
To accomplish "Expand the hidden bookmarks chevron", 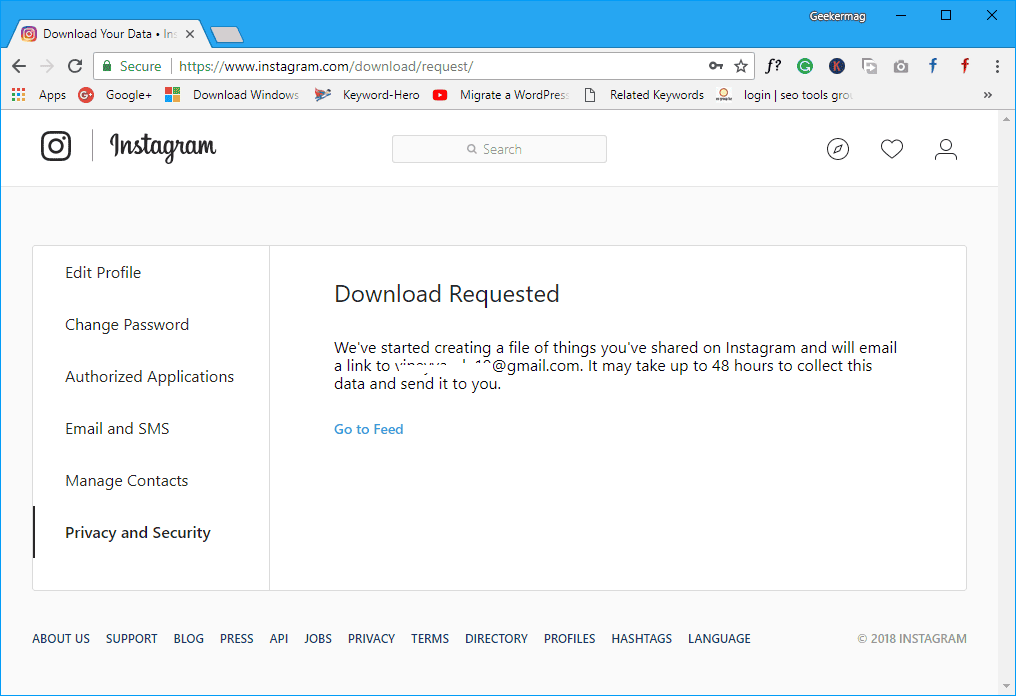I will [x=987, y=95].
